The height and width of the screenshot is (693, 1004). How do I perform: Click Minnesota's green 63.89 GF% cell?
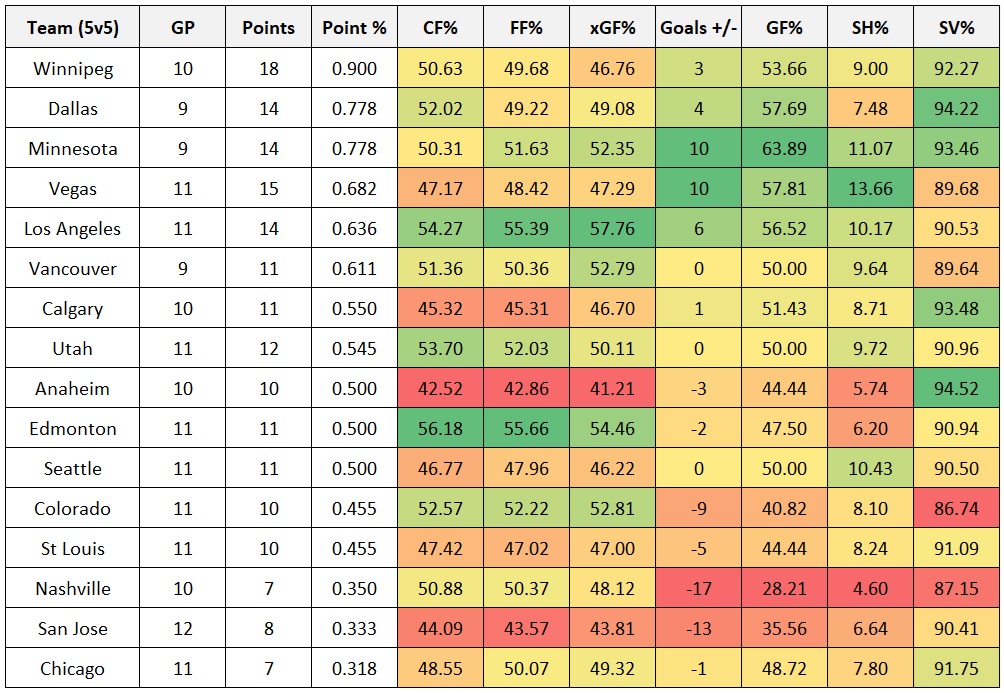coord(783,149)
